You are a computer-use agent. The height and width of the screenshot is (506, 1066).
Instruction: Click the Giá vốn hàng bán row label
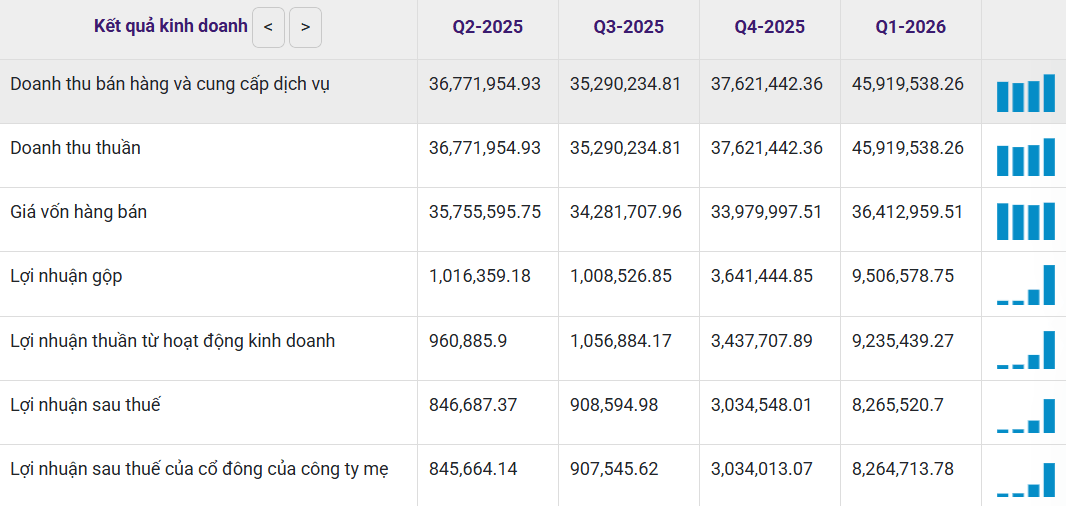point(78,212)
